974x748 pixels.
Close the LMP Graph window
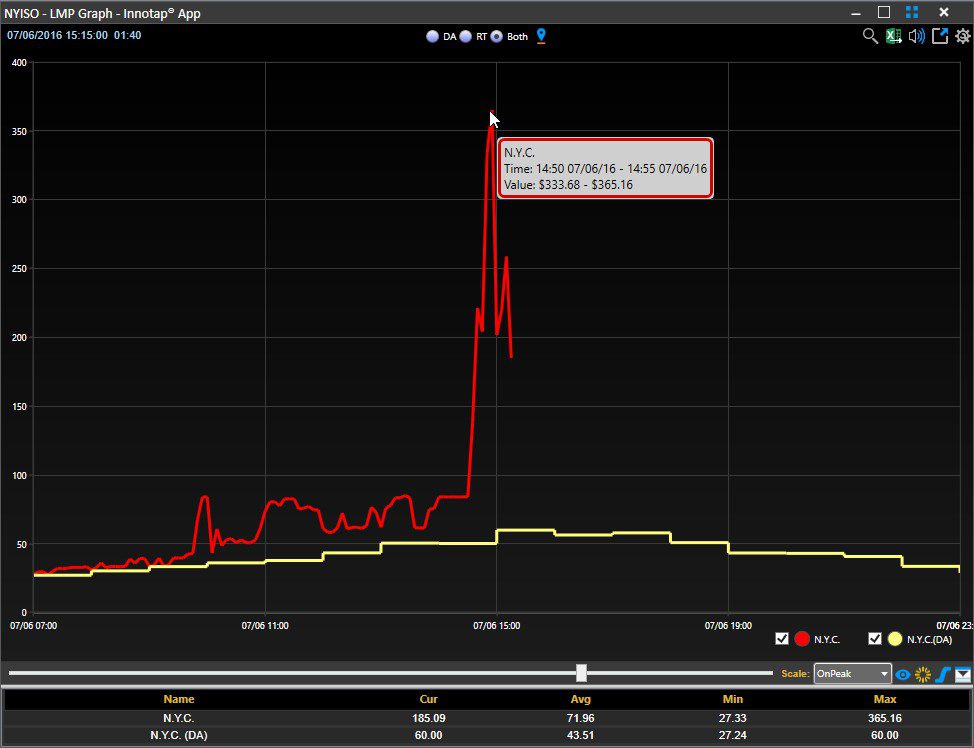coord(944,12)
